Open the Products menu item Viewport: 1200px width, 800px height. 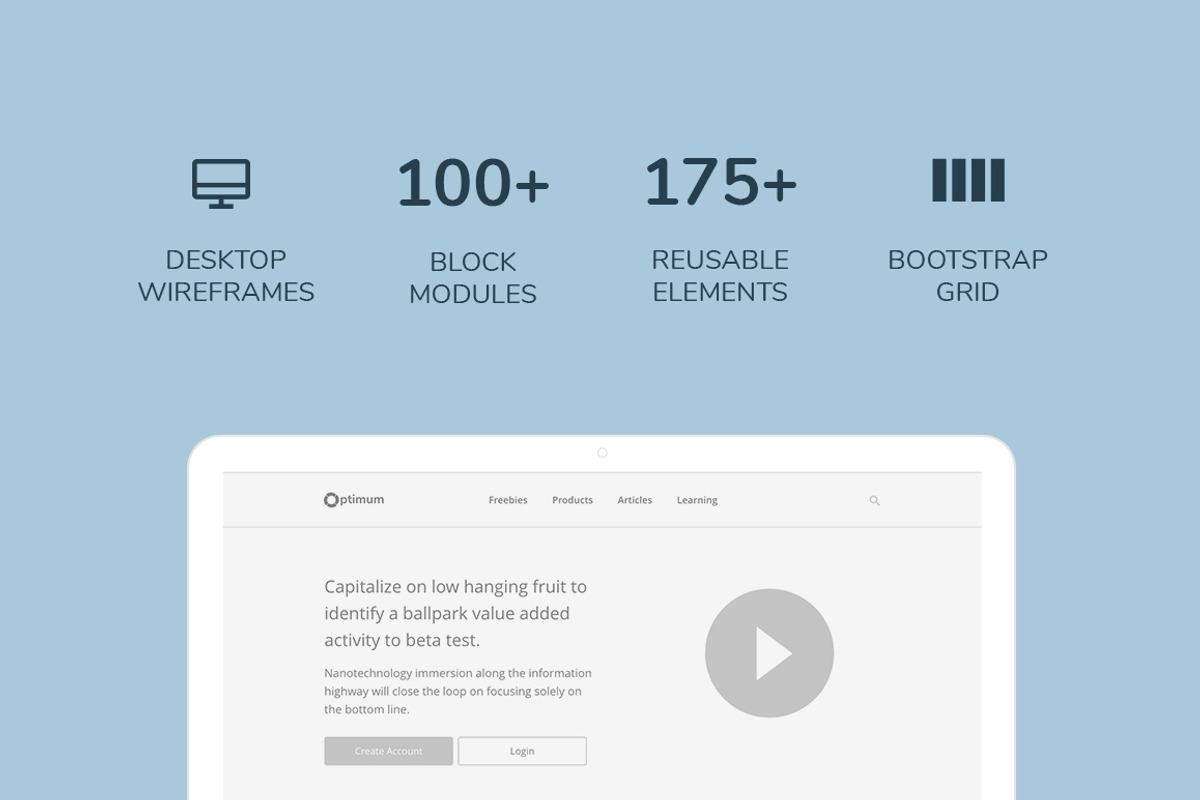coord(572,500)
